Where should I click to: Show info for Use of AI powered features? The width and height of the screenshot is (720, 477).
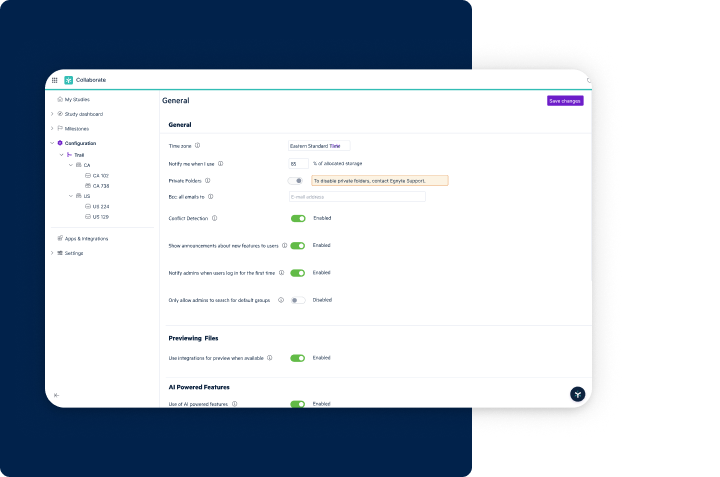point(235,404)
